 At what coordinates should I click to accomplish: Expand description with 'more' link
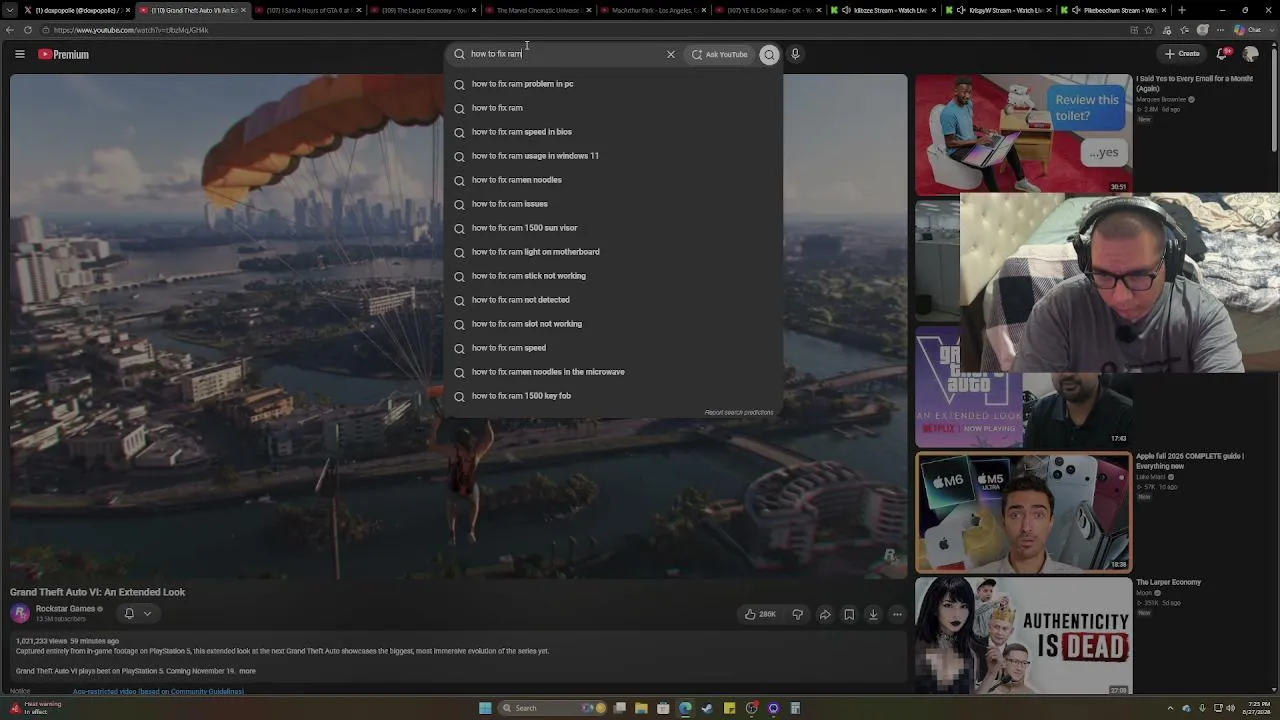pos(247,671)
